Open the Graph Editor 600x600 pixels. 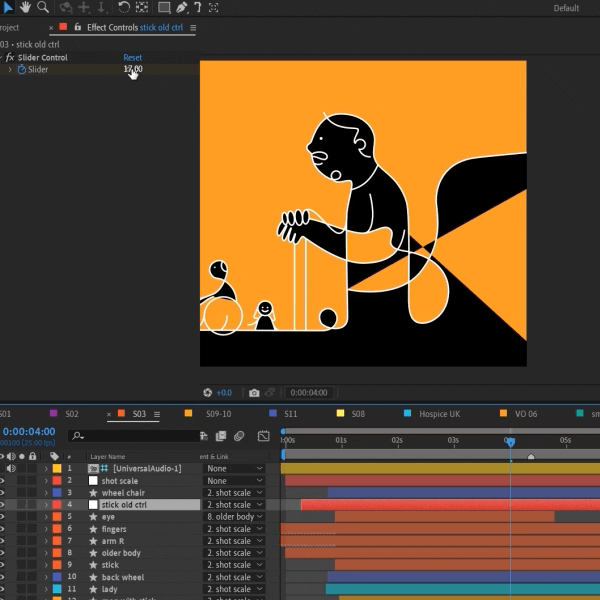point(264,436)
